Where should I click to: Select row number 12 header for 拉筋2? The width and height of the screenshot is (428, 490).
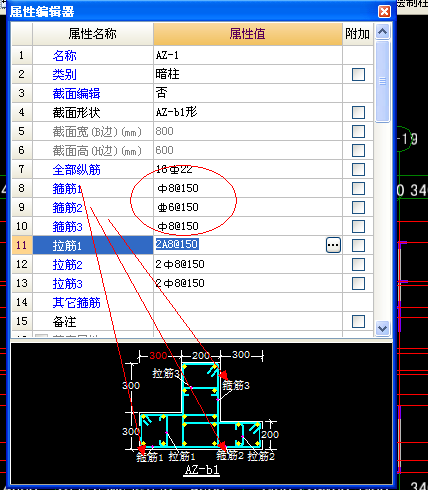[22, 264]
